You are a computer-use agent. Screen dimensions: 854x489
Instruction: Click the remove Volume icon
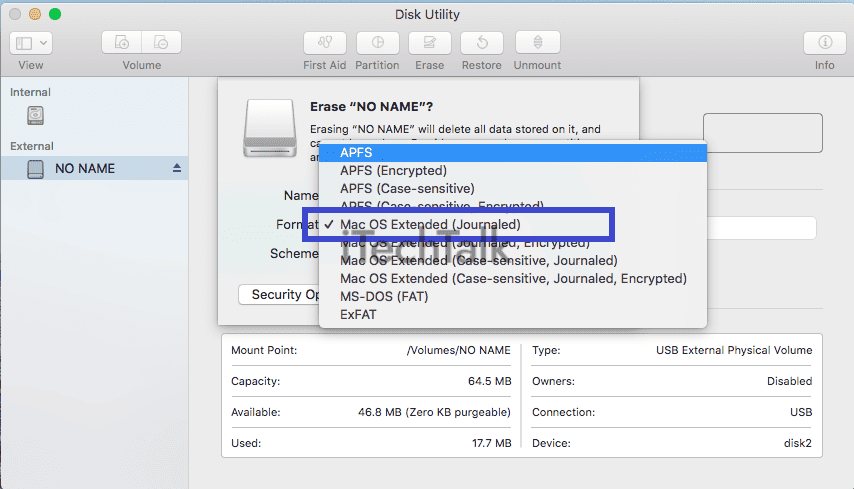click(161, 42)
